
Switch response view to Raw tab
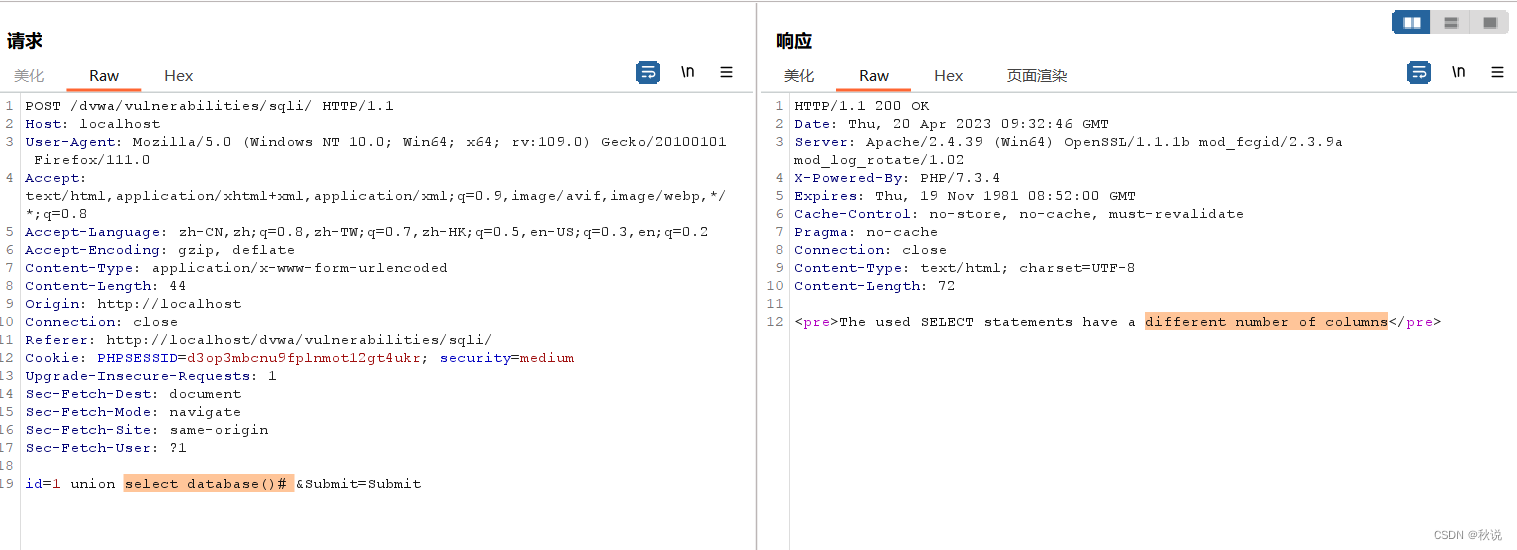[874, 76]
